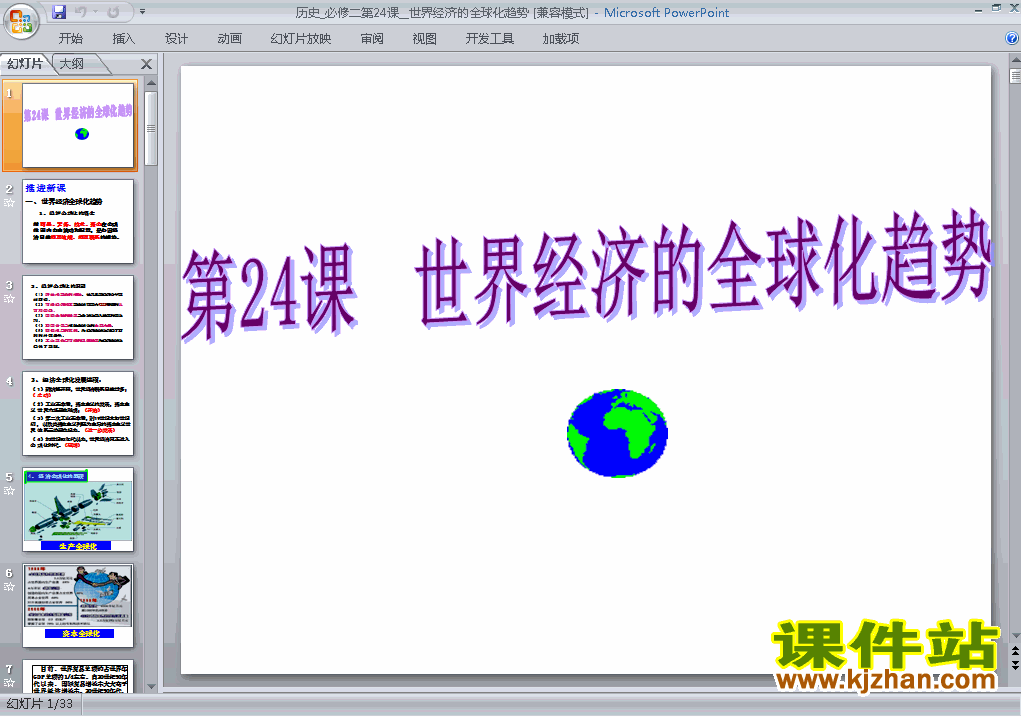Select slide 6 thumbnail labeled 资本全球化
The image size is (1021, 717).
(x=78, y=606)
